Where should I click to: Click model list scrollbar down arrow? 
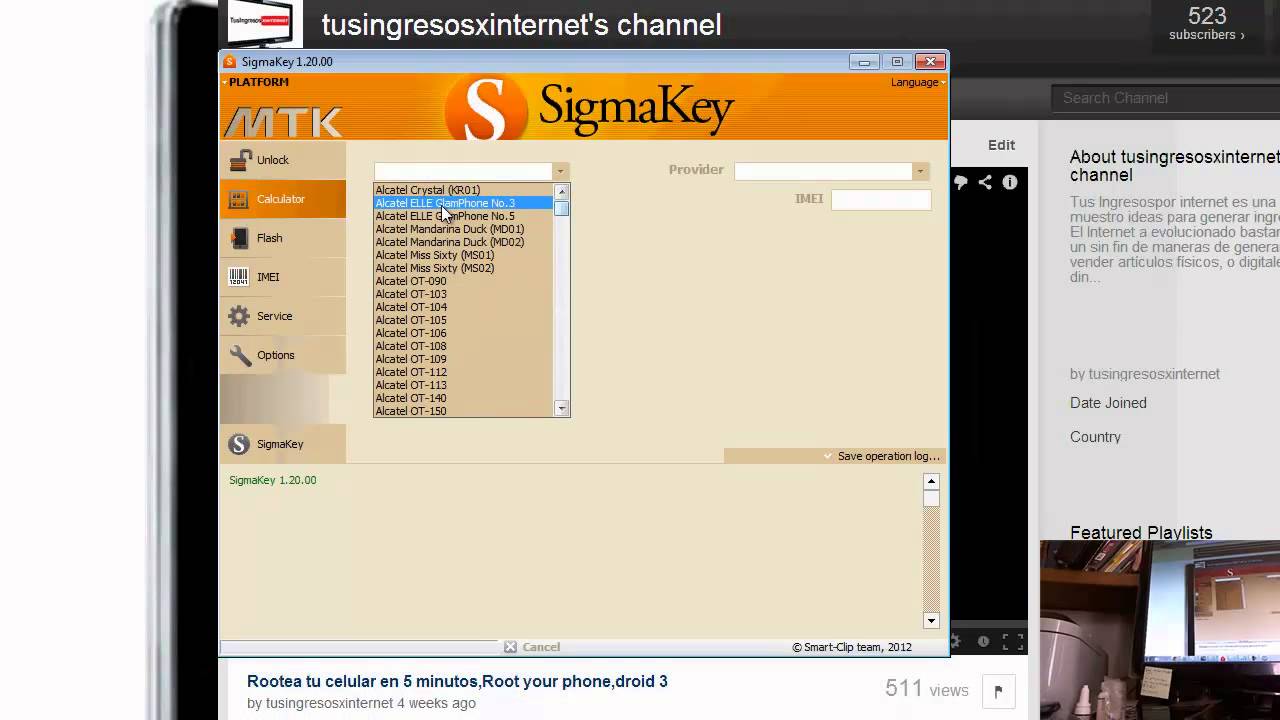coord(561,408)
